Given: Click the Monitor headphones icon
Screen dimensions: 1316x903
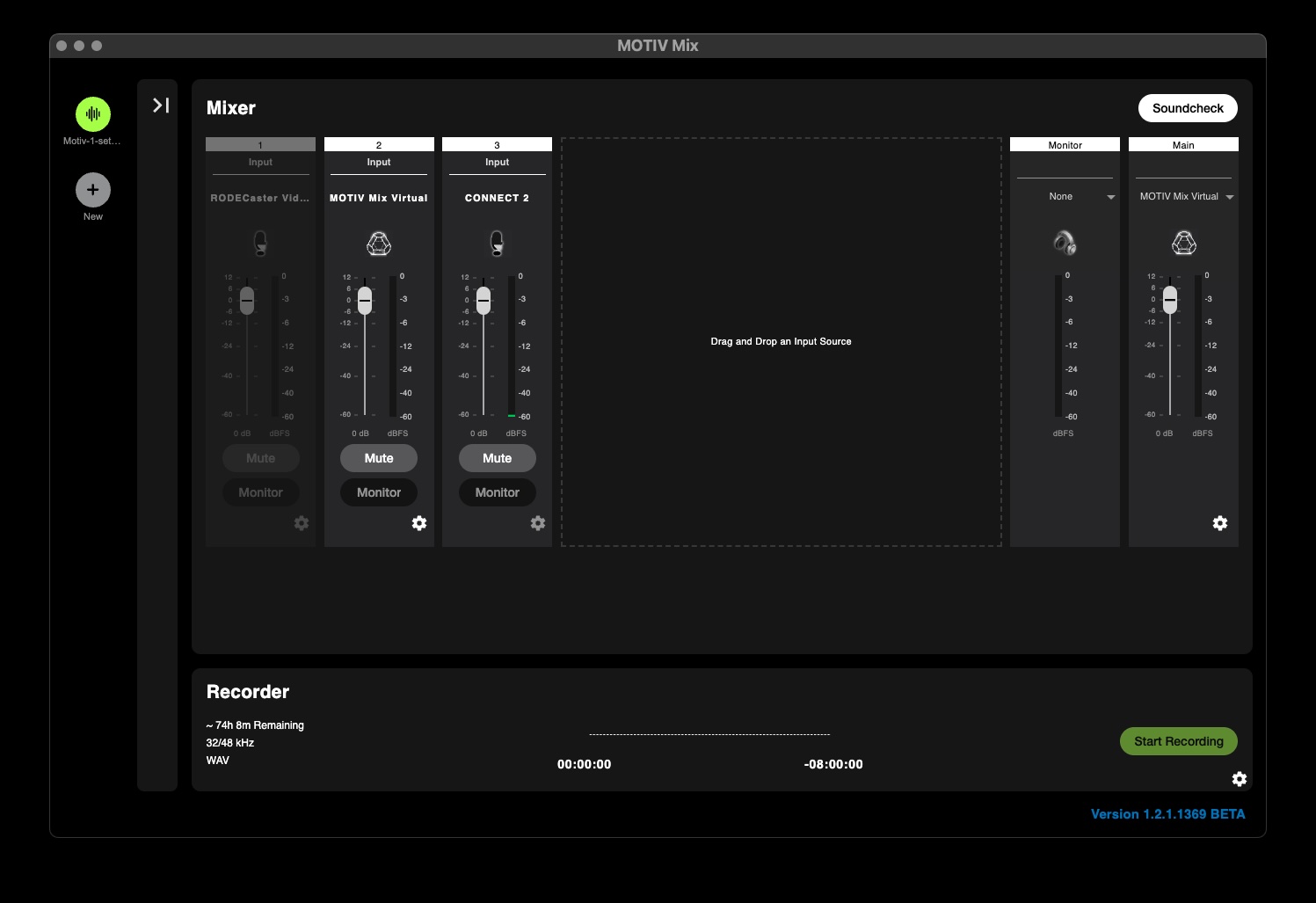Looking at the screenshot, I should [1065, 243].
